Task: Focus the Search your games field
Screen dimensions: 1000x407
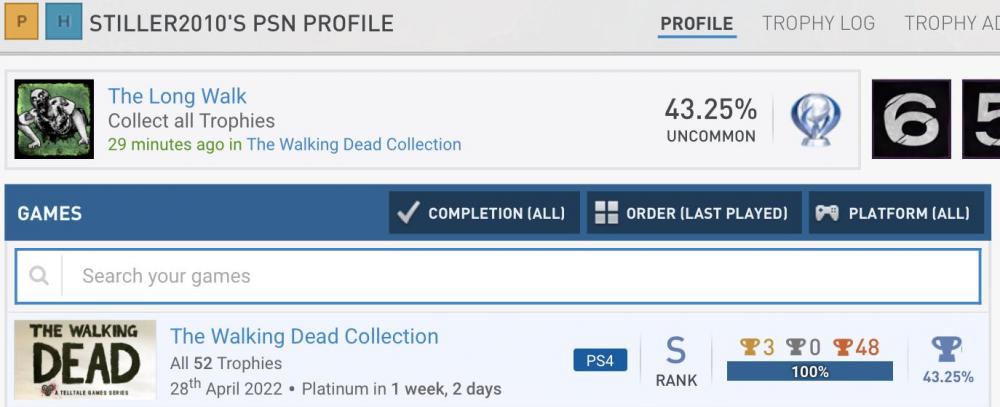Action: click(520, 276)
